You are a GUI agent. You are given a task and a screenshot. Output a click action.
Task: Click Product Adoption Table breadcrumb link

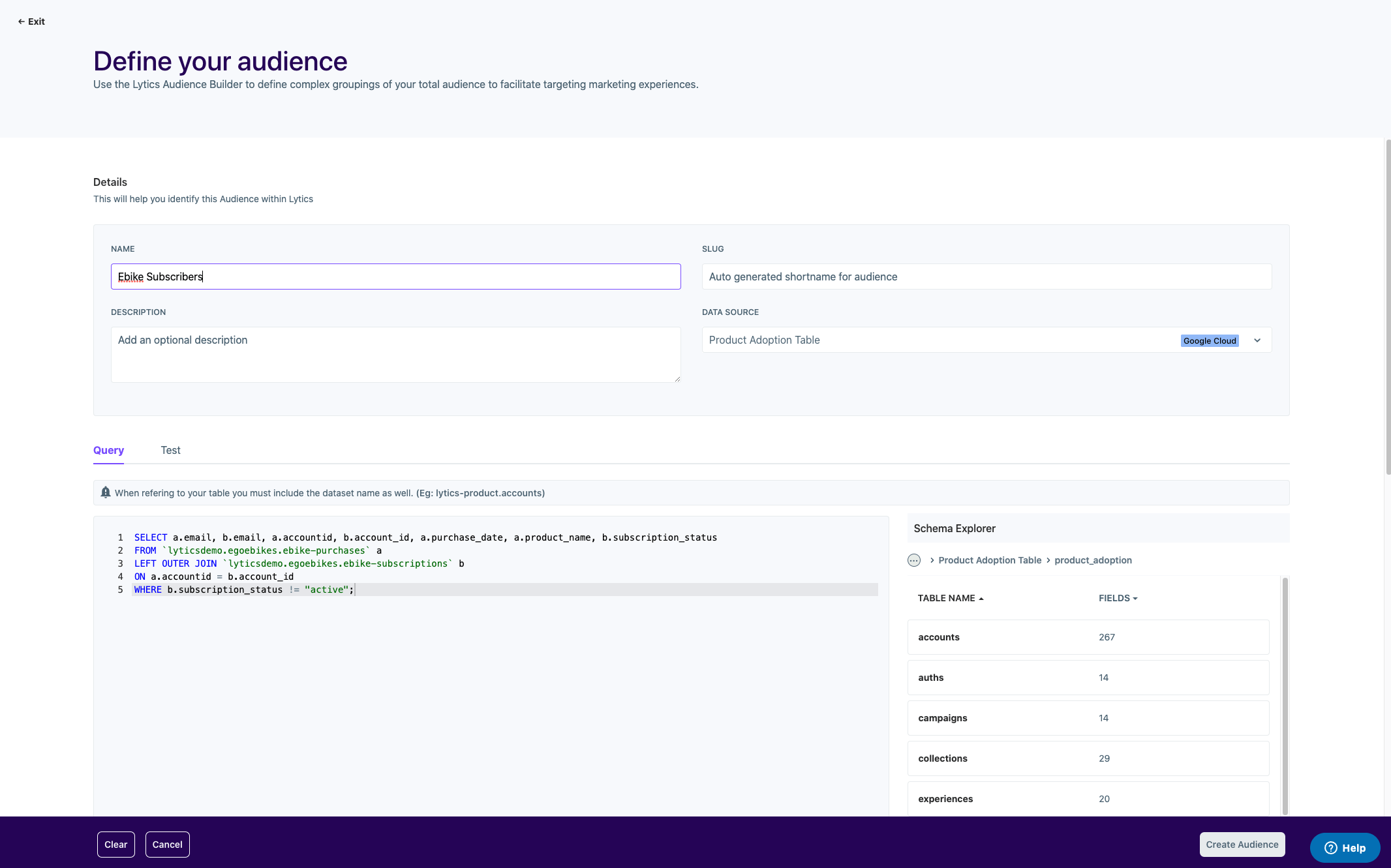(990, 560)
